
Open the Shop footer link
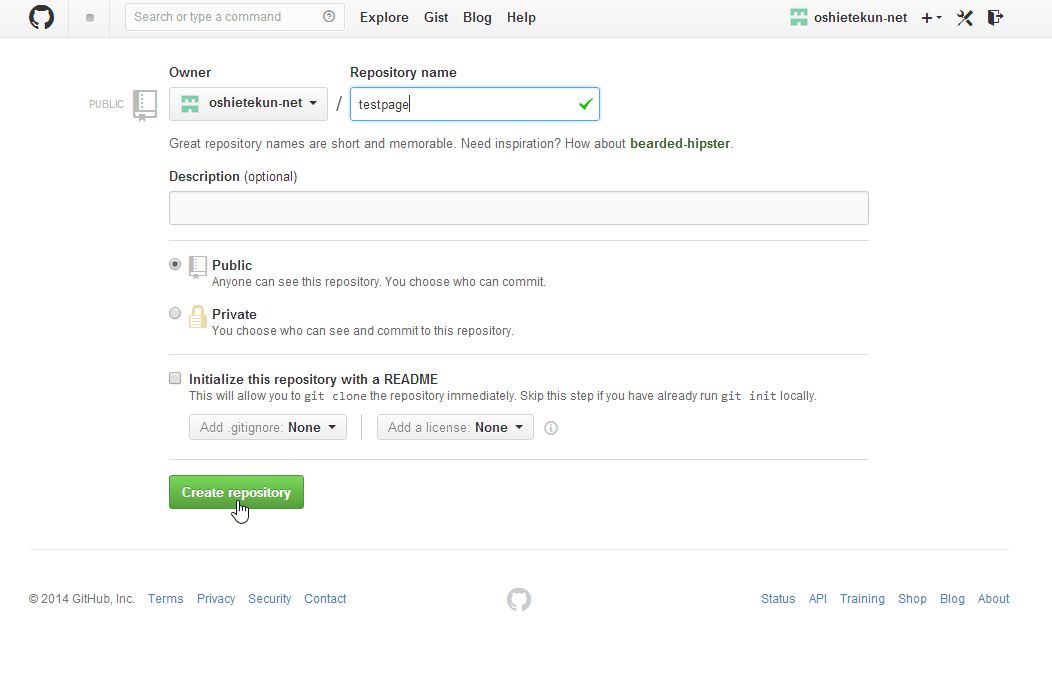point(912,598)
